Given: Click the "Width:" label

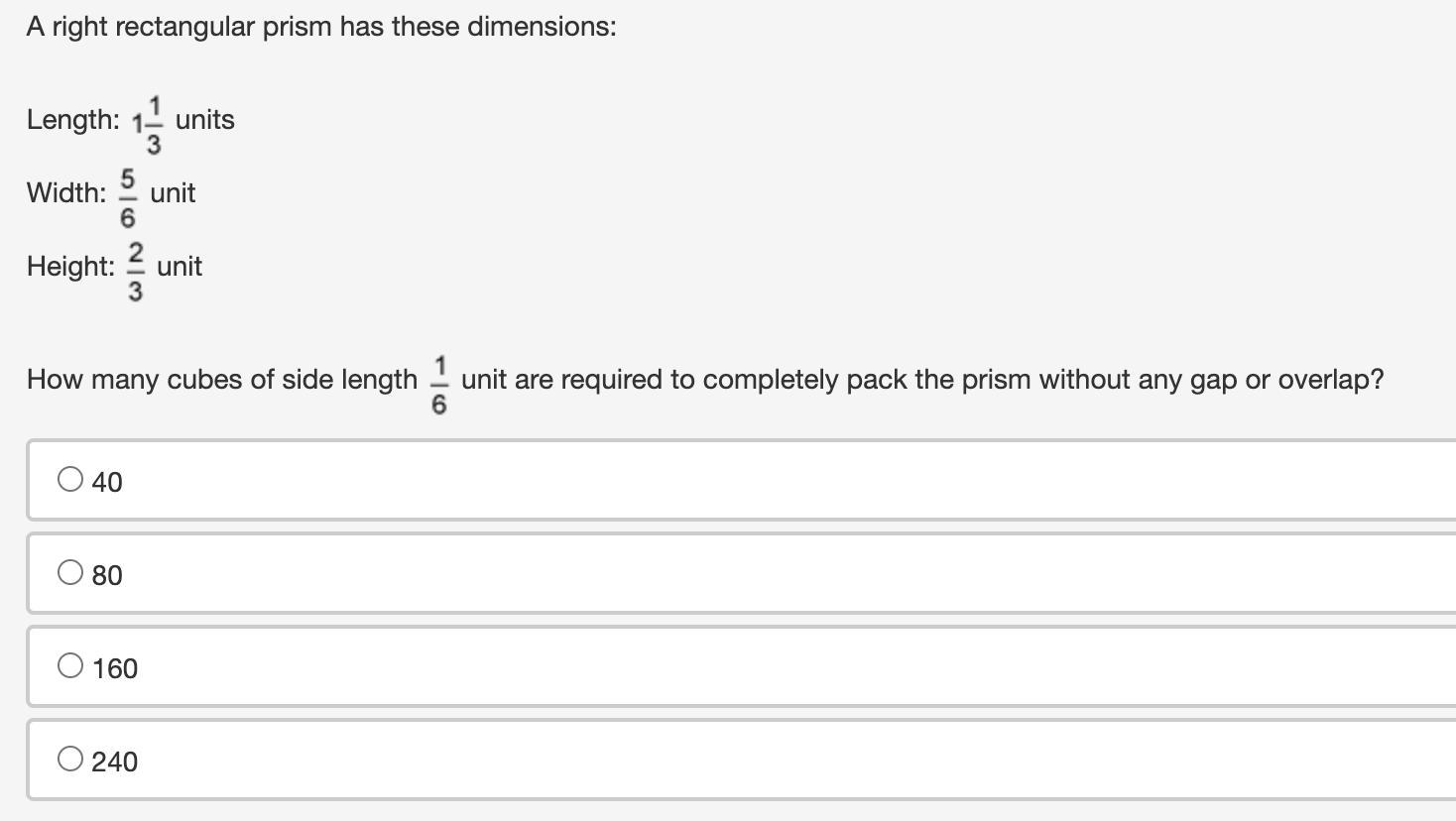Looking at the screenshot, I should click(x=66, y=192).
